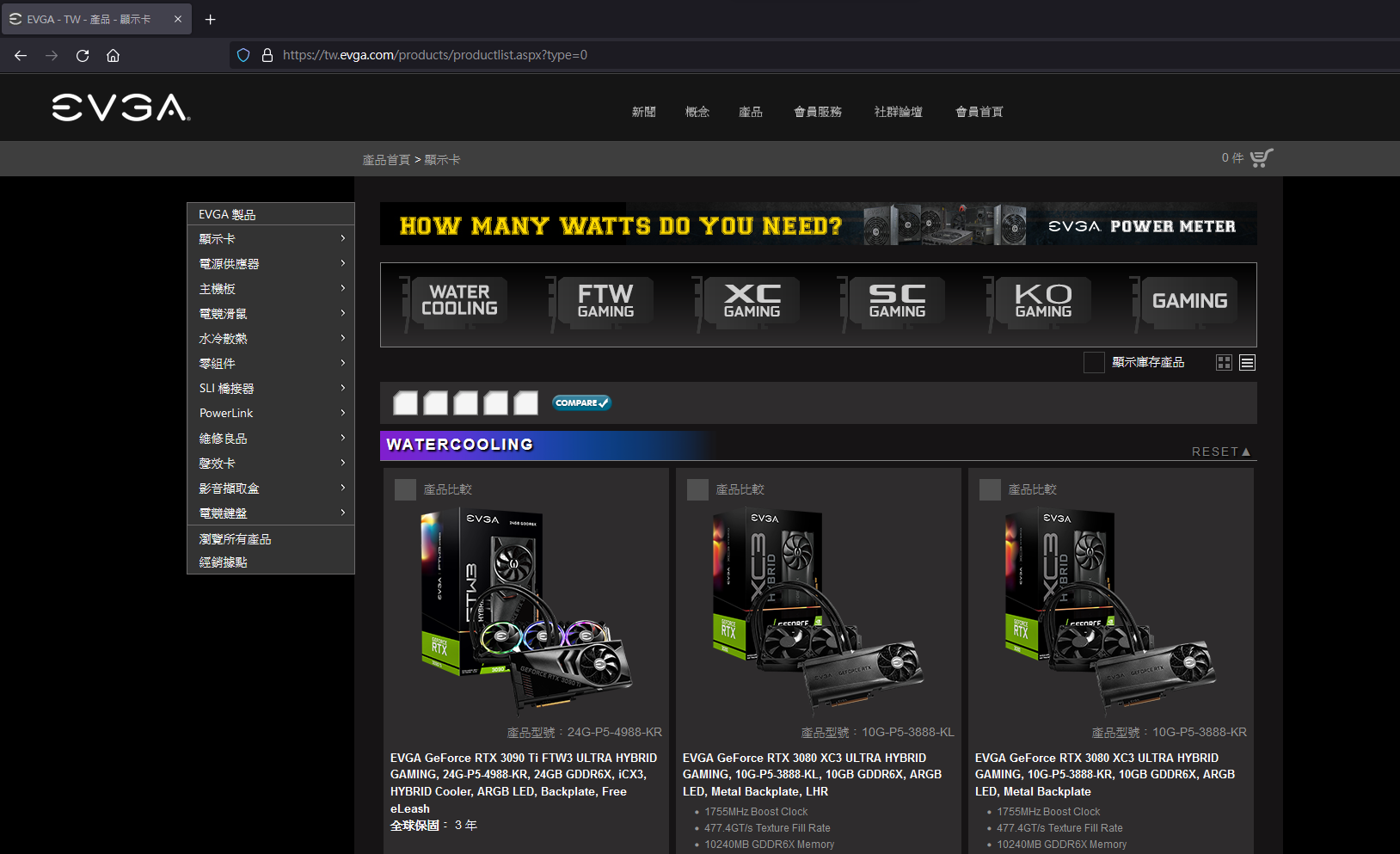The width and height of the screenshot is (1400, 854).
Task: Expand 聲效卡 sidebar category
Action: (x=271, y=464)
